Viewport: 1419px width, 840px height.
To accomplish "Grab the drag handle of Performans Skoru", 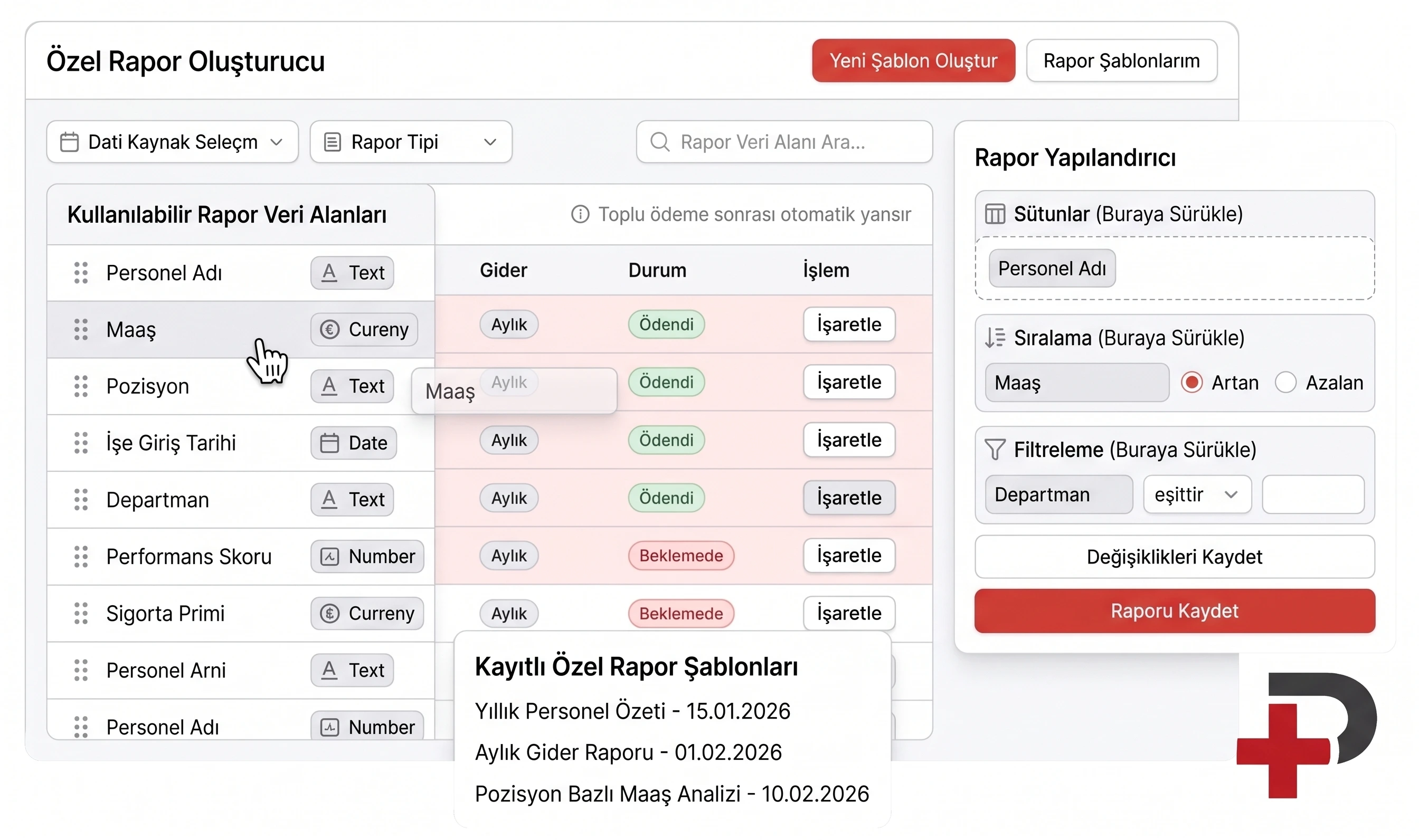I will (81, 557).
